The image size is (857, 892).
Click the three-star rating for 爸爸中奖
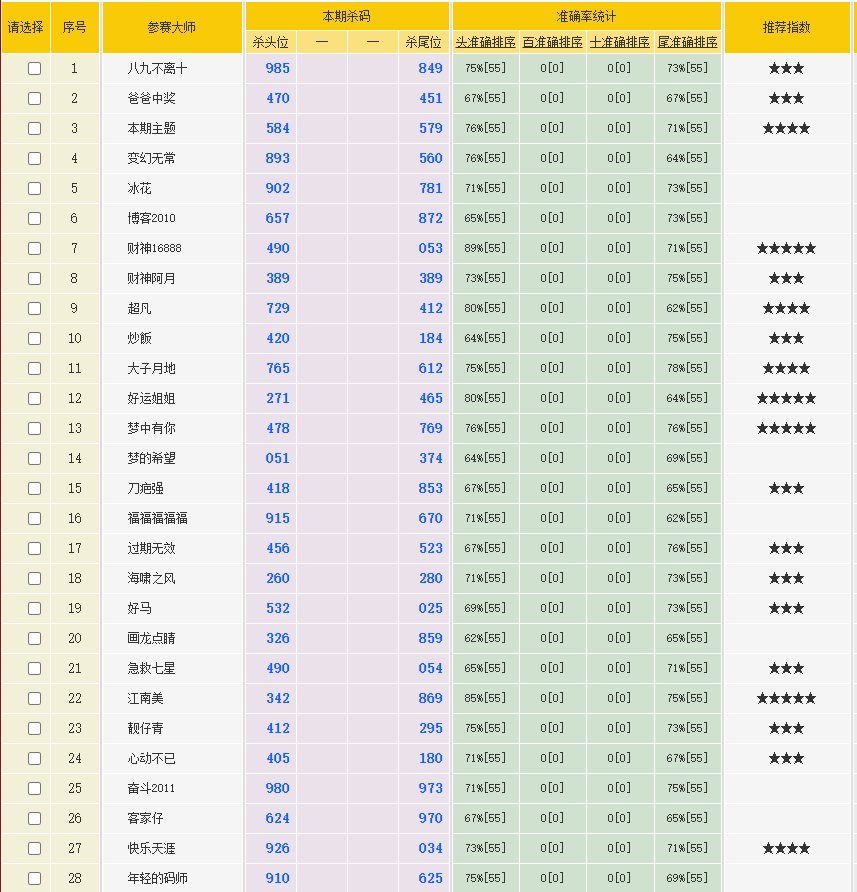tap(786, 98)
